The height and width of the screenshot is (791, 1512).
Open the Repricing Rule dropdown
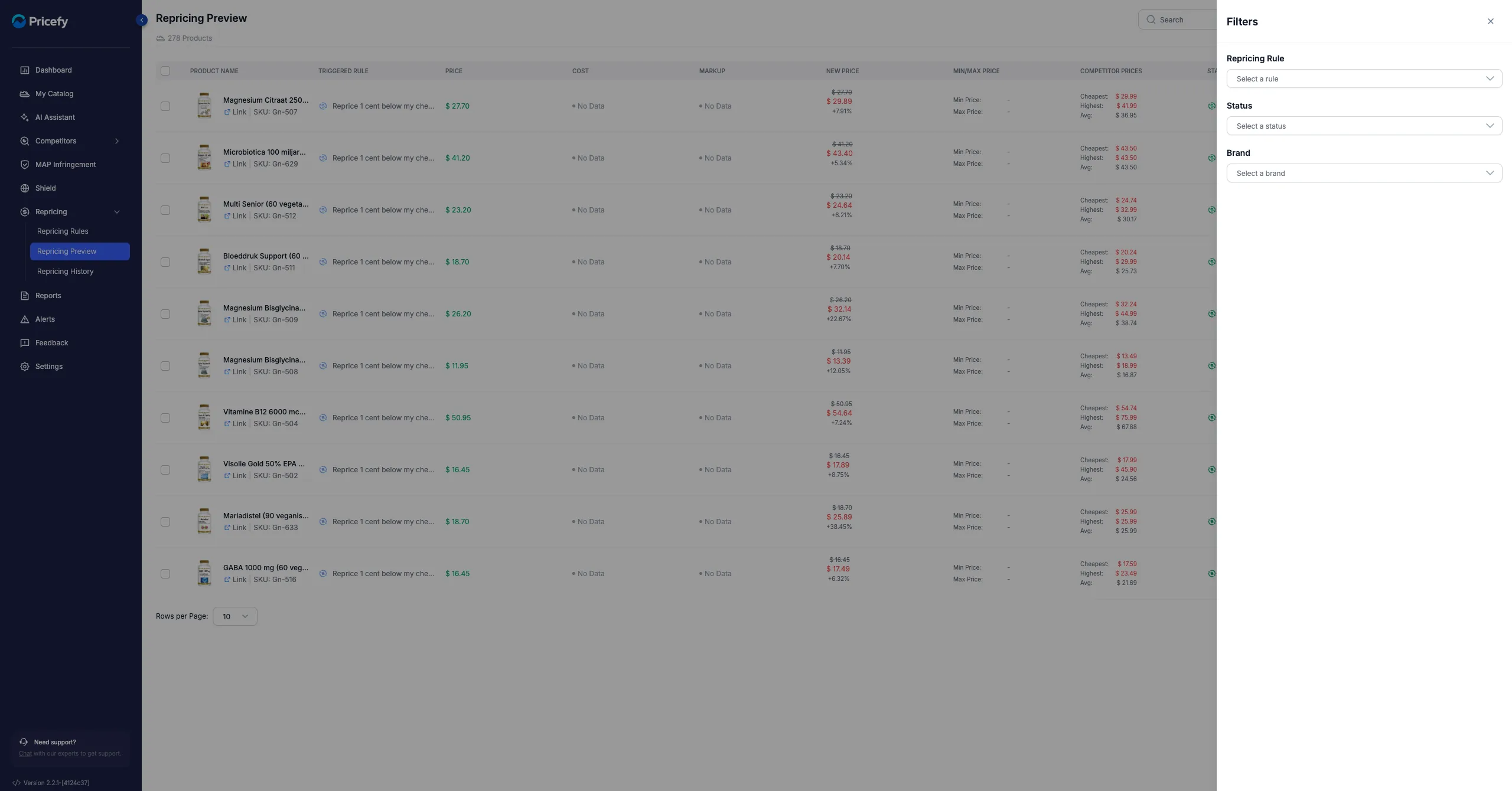point(1364,79)
